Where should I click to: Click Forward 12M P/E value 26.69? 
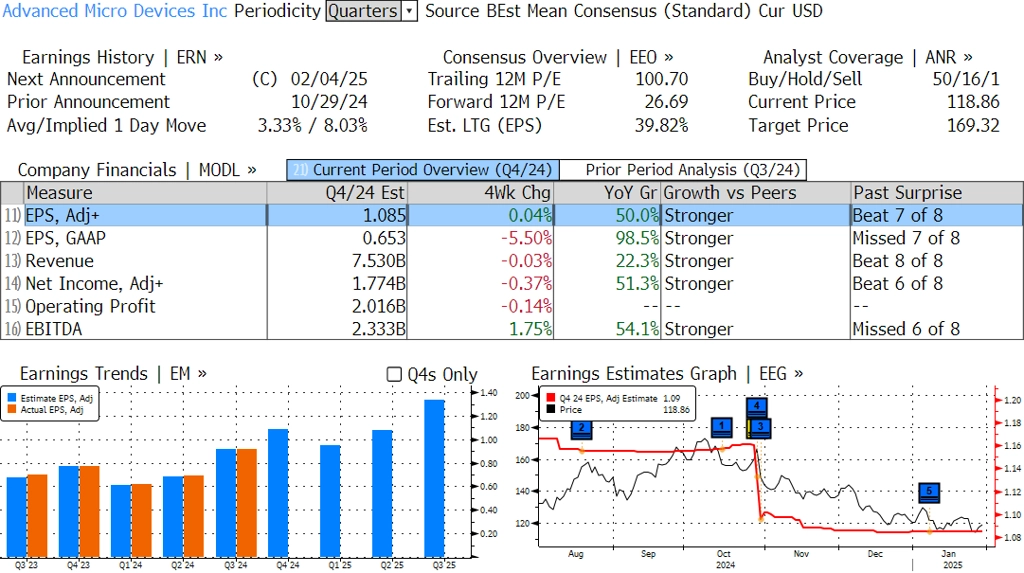[666, 102]
